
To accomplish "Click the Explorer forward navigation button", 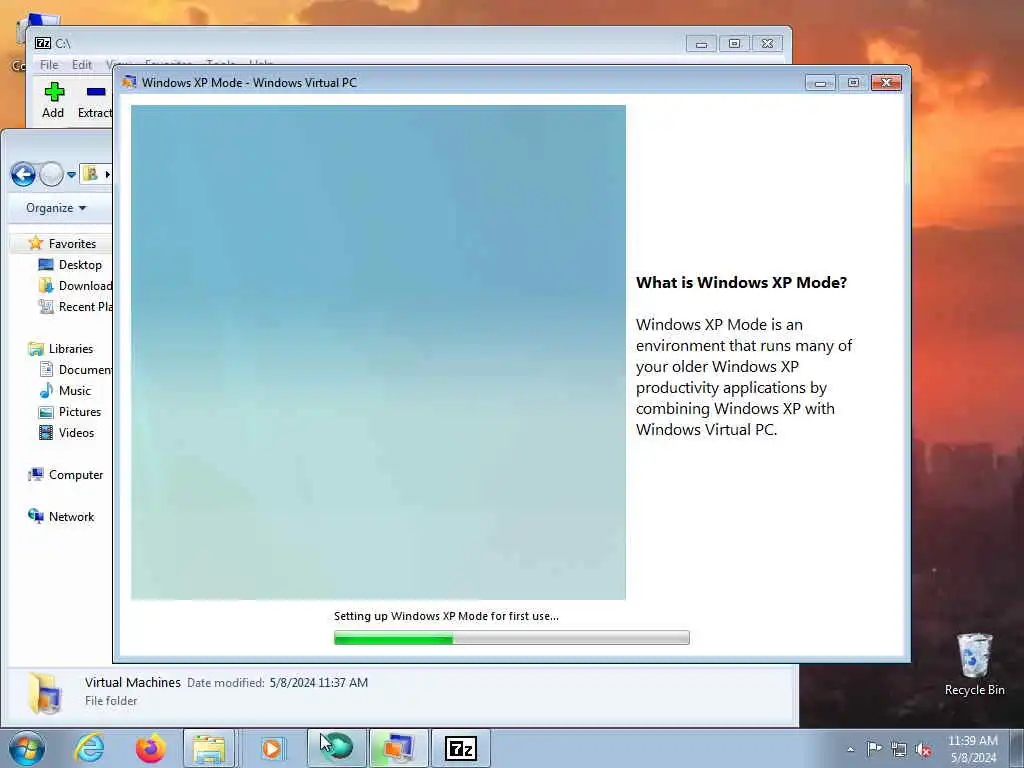I will pos(51,174).
